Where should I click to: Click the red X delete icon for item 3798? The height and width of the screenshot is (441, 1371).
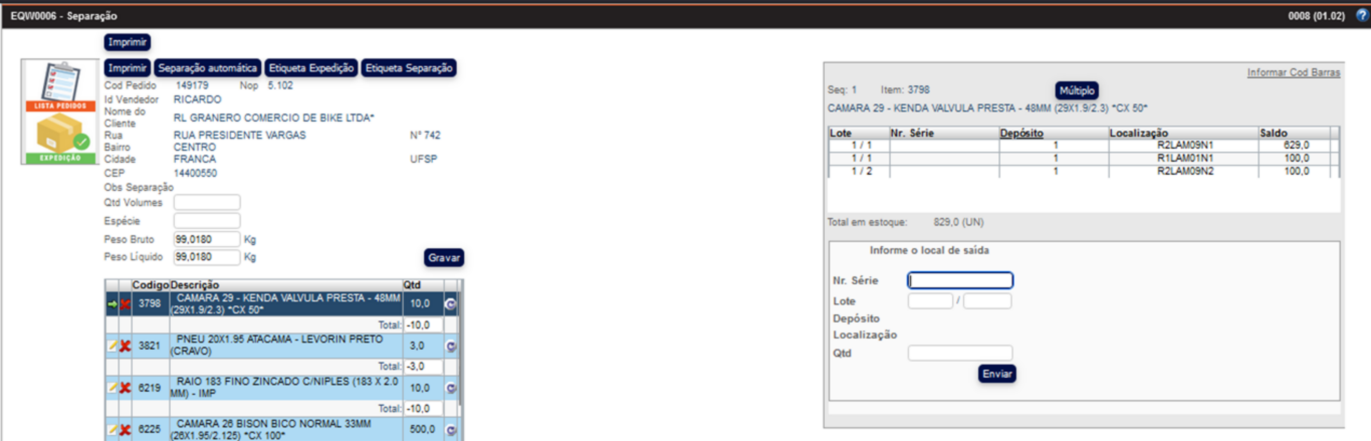pyautogui.click(x=125, y=303)
